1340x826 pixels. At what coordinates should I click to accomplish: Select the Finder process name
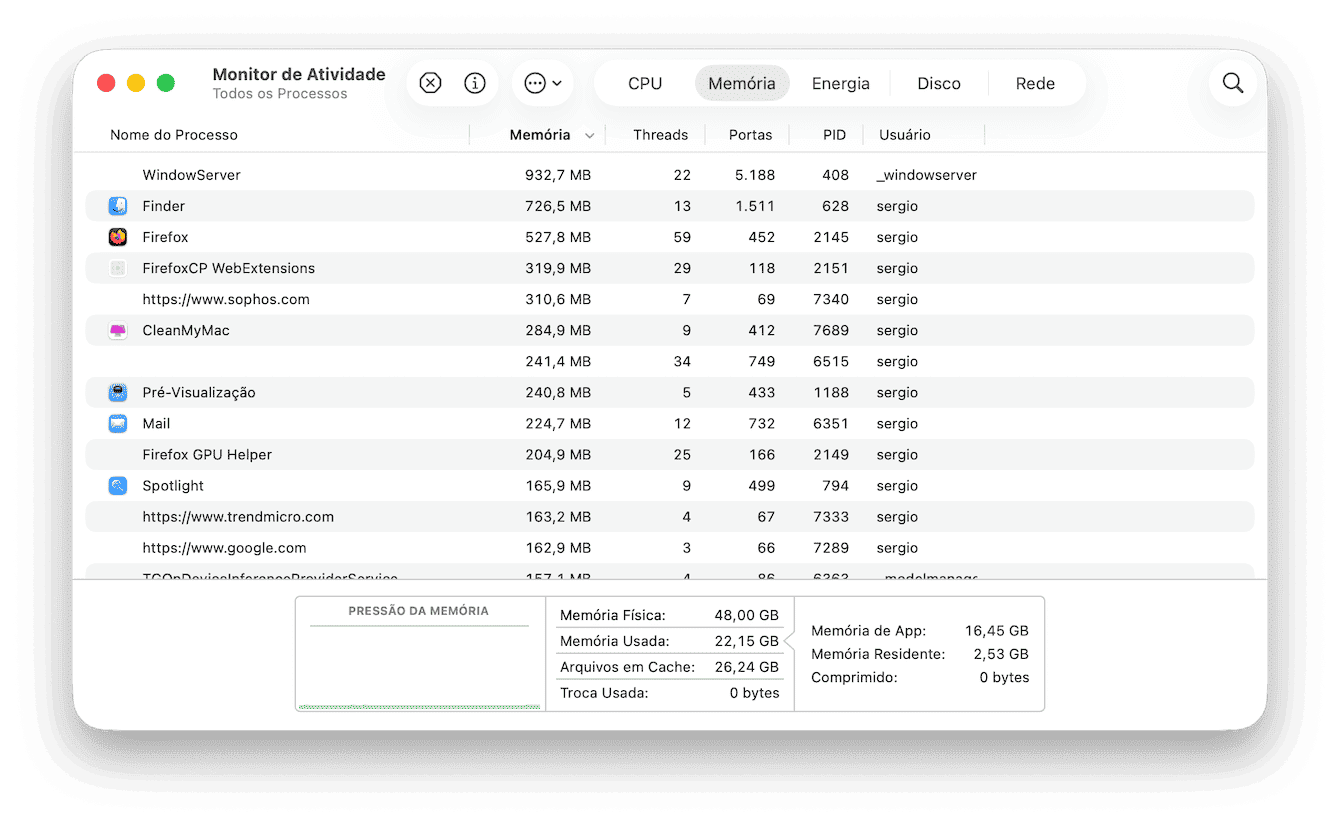click(163, 206)
